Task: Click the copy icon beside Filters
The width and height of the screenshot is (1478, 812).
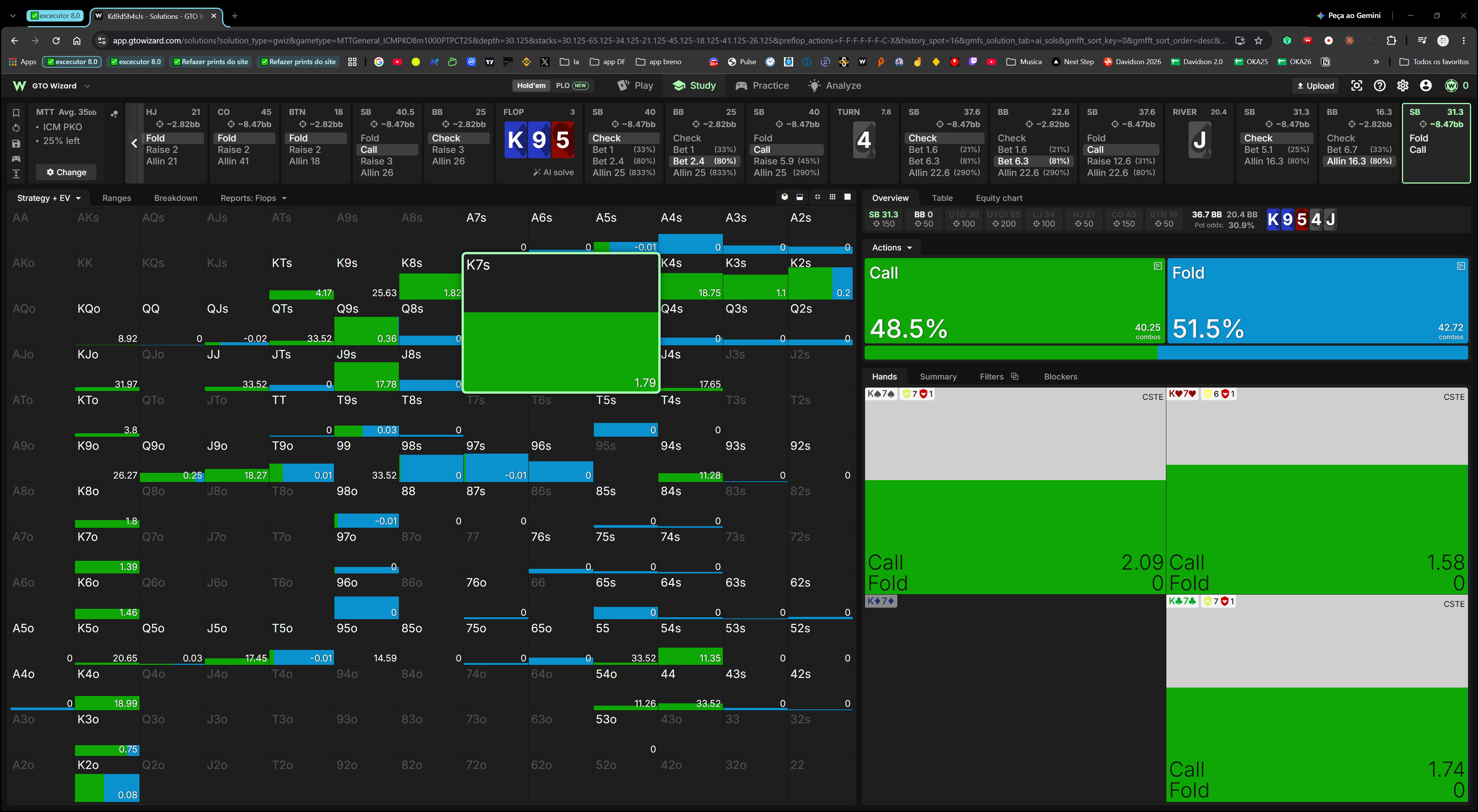Action: 1015,376
